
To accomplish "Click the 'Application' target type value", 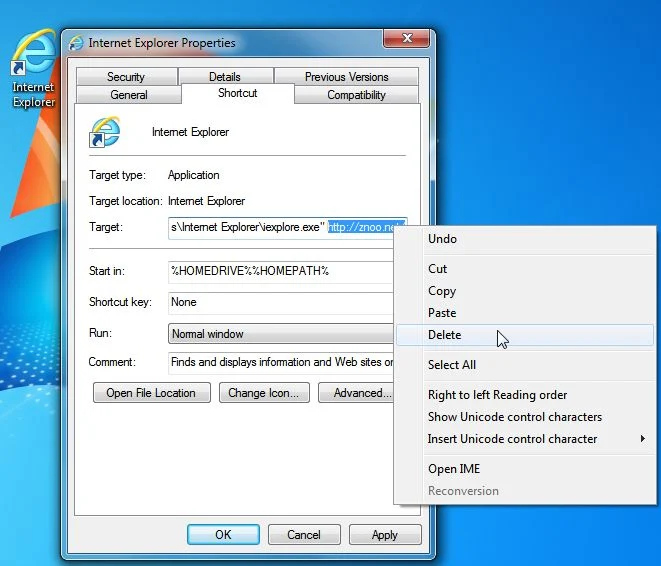I will [x=193, y=175].
